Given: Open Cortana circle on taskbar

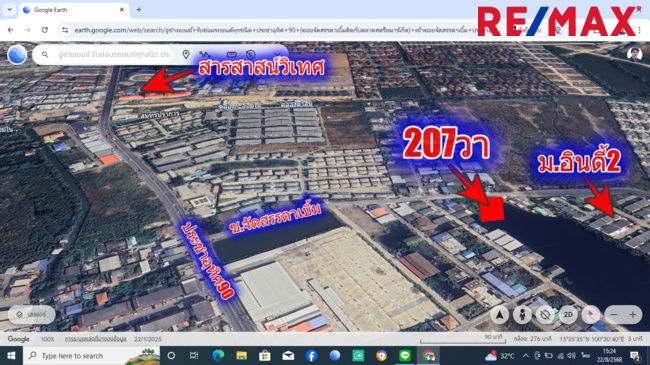Looking at the screenshot, I should point(171,356).
